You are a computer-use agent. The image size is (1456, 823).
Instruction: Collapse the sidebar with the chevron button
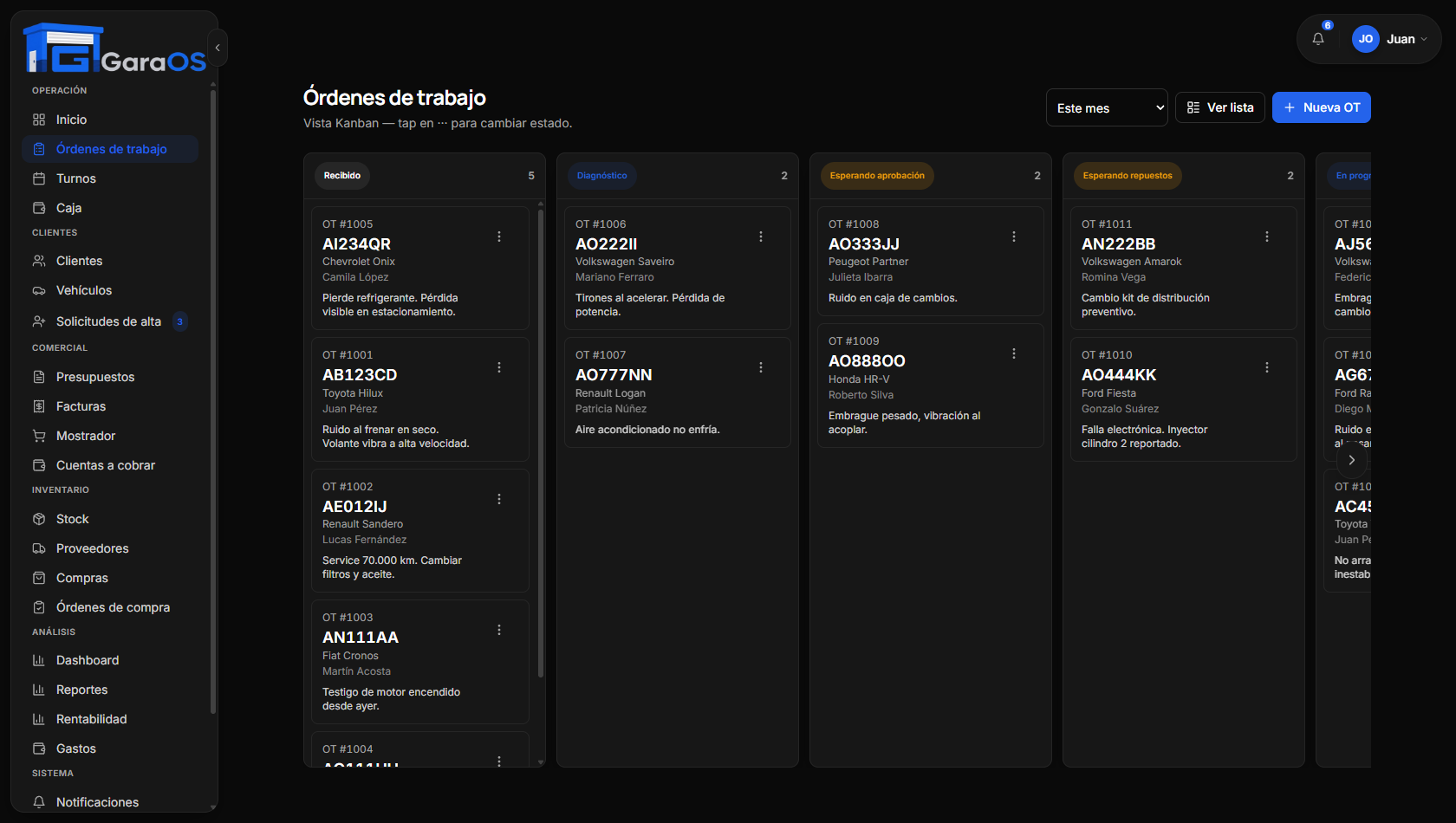pyautogui.click(x=218, y=48)
